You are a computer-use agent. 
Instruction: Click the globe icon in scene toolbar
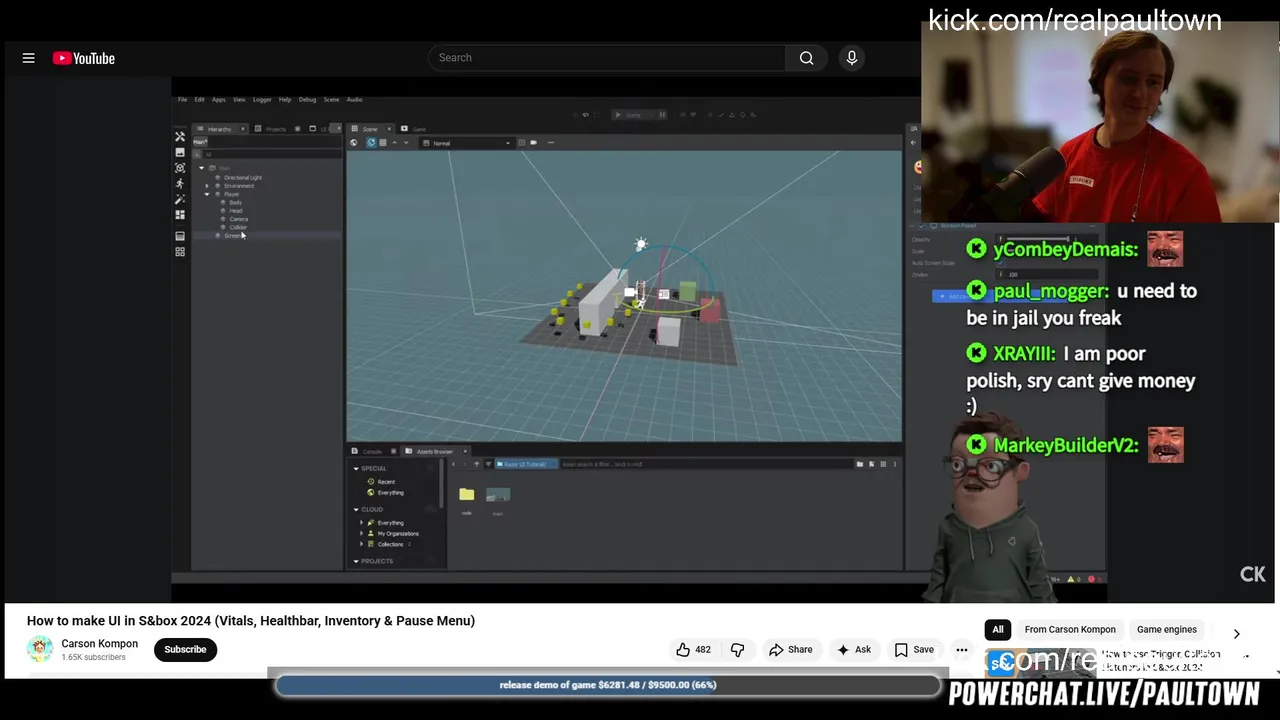tap(354, 143)
